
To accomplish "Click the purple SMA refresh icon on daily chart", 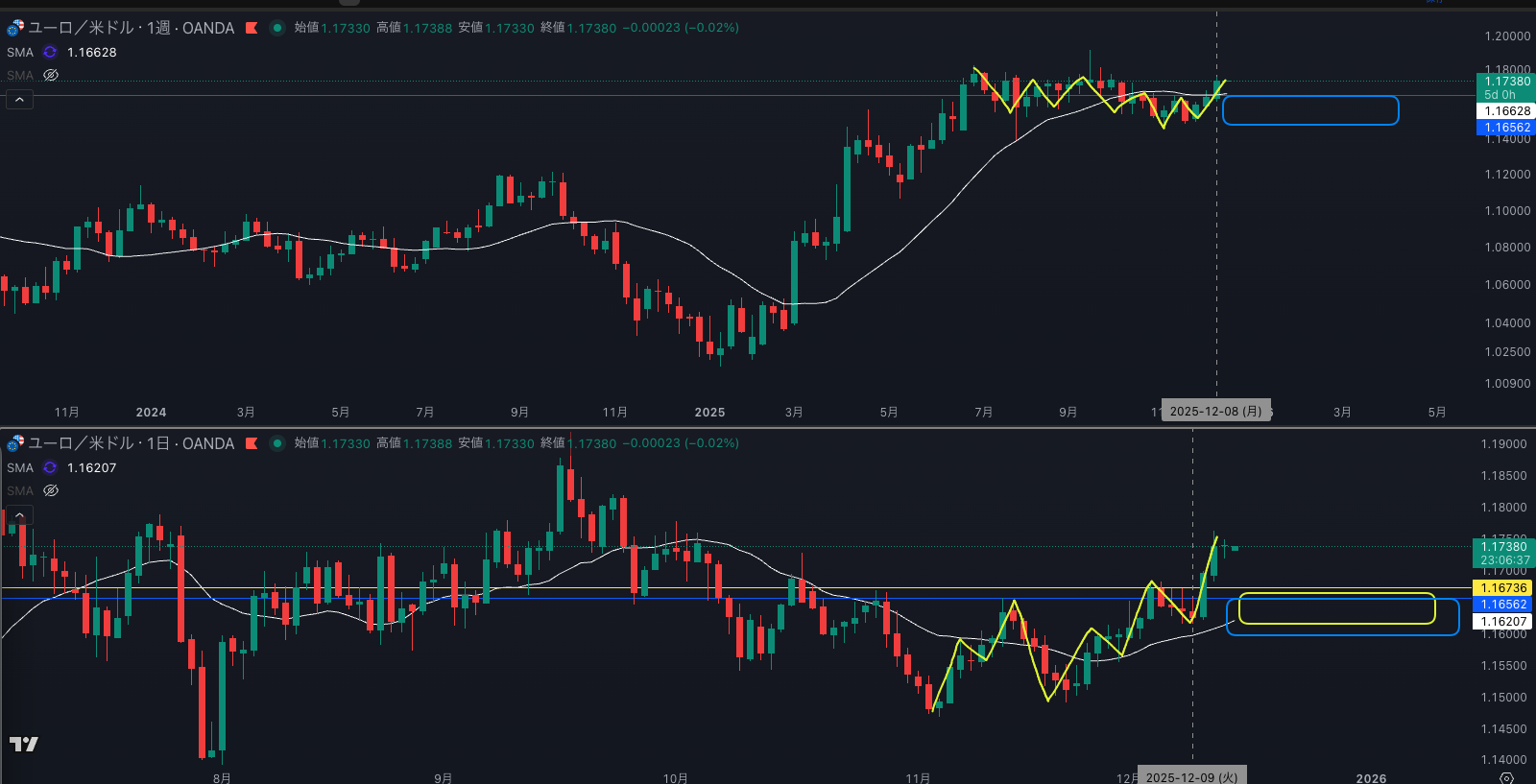I will [x=50, y=467].
